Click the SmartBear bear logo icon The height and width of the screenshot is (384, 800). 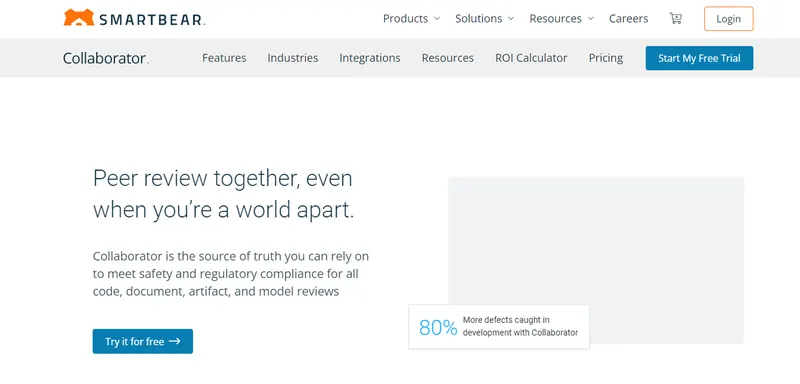pyautogui.click(x=79, y=17)
